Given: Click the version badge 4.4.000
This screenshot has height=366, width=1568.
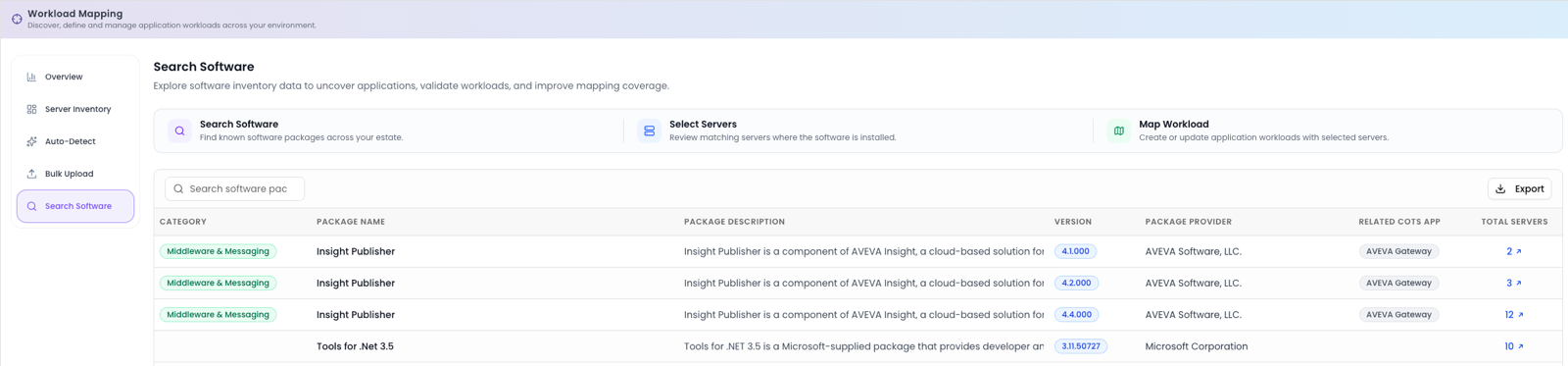Looking at the screenshot, I should [x=1076, y=315].
